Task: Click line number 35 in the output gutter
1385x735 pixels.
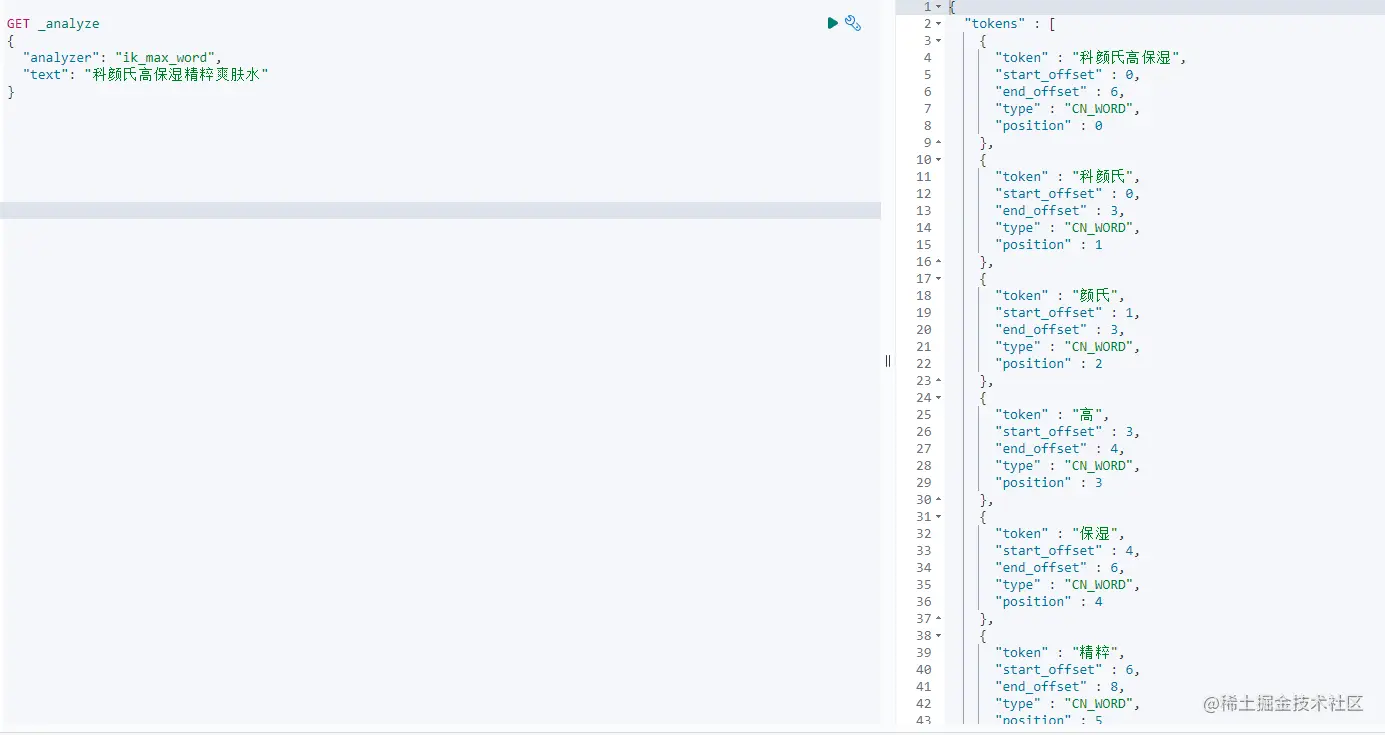Action: click(x=923, y=585)
